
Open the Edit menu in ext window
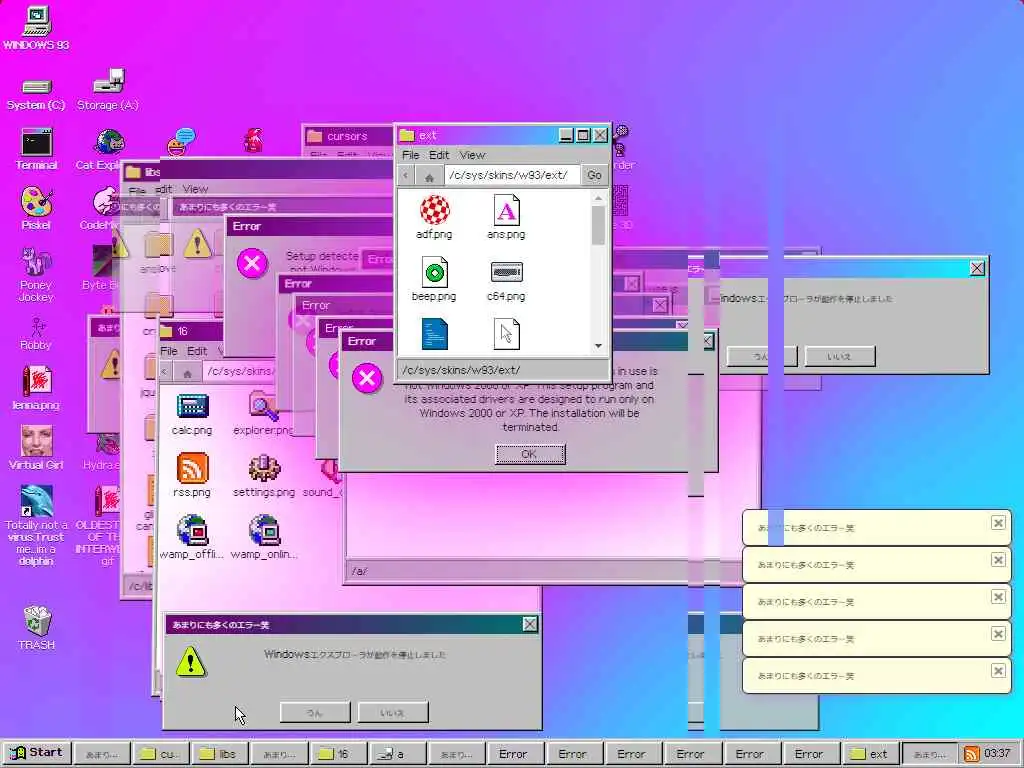tap(439, 155)
